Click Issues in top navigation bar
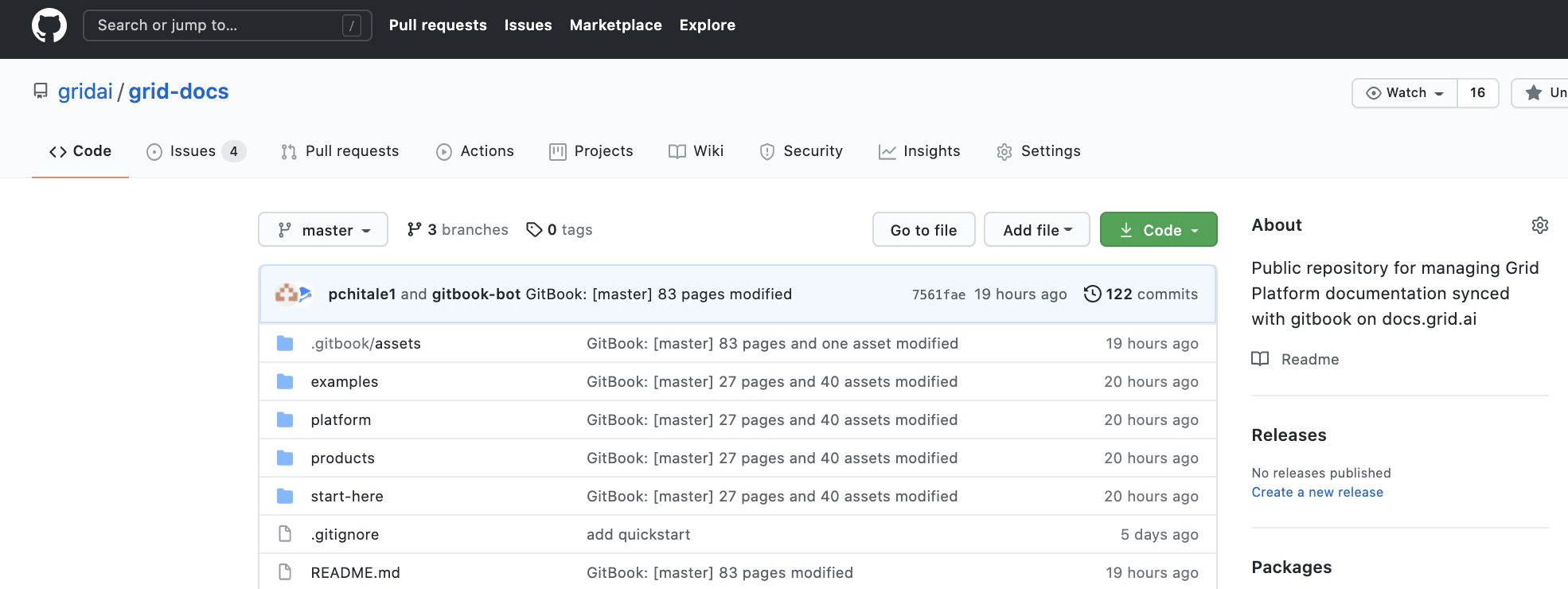 click(x=528, y=25)
